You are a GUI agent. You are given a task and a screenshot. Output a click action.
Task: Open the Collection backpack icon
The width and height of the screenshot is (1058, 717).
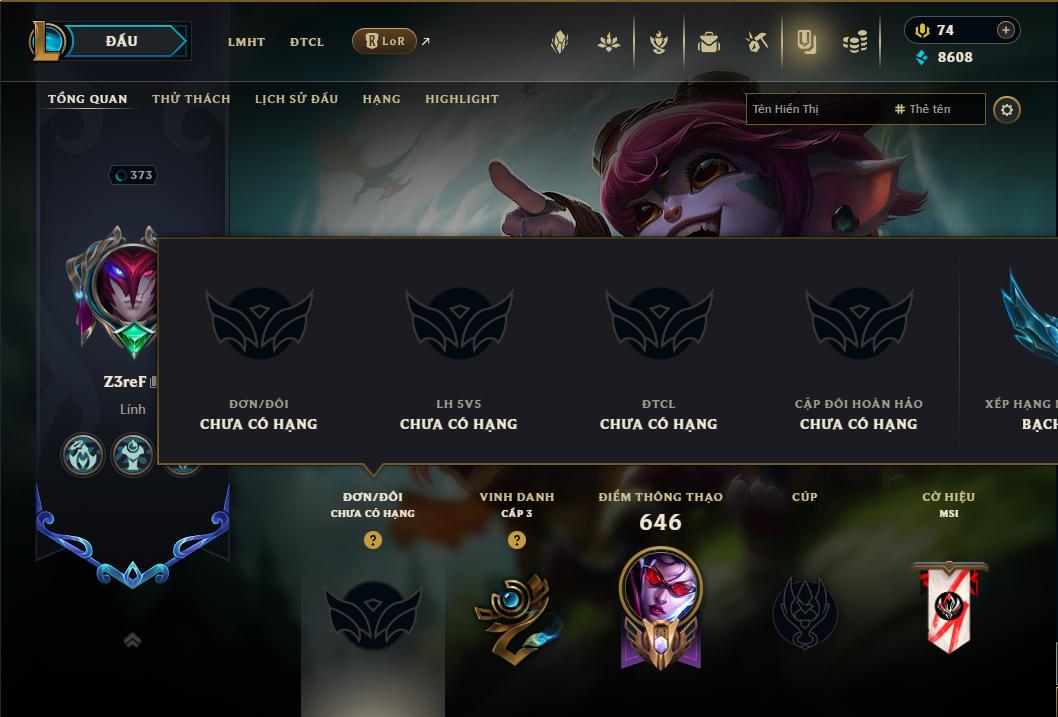[708, 42]
